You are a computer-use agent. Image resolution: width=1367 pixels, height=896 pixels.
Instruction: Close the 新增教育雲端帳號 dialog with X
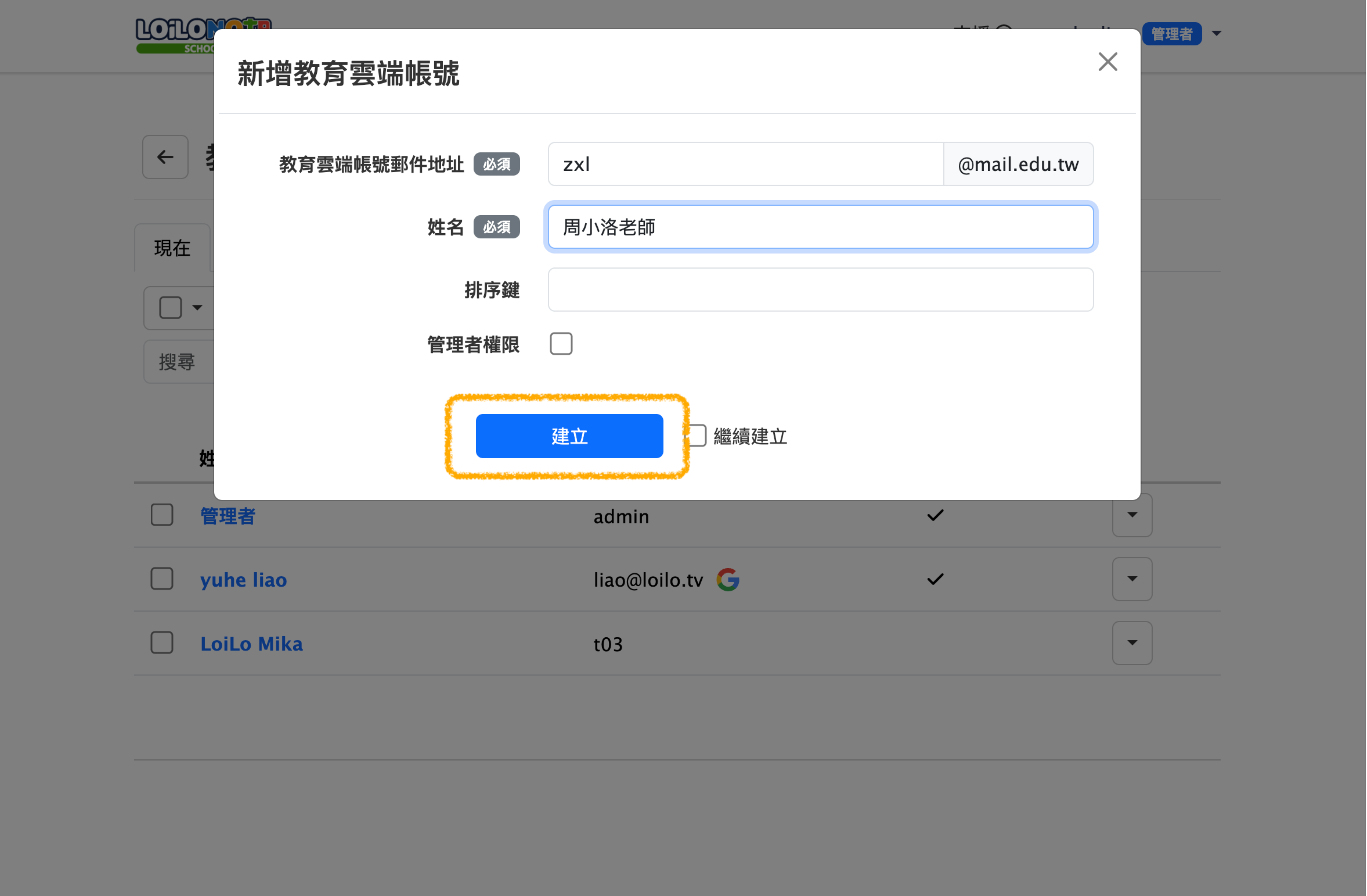[1107, 62]
